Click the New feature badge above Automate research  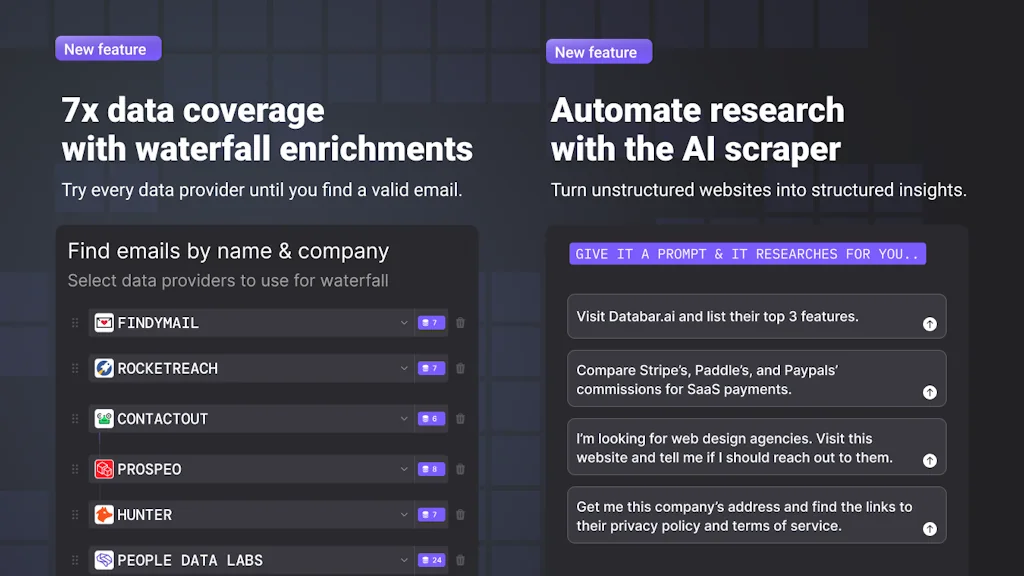point(599,51)
